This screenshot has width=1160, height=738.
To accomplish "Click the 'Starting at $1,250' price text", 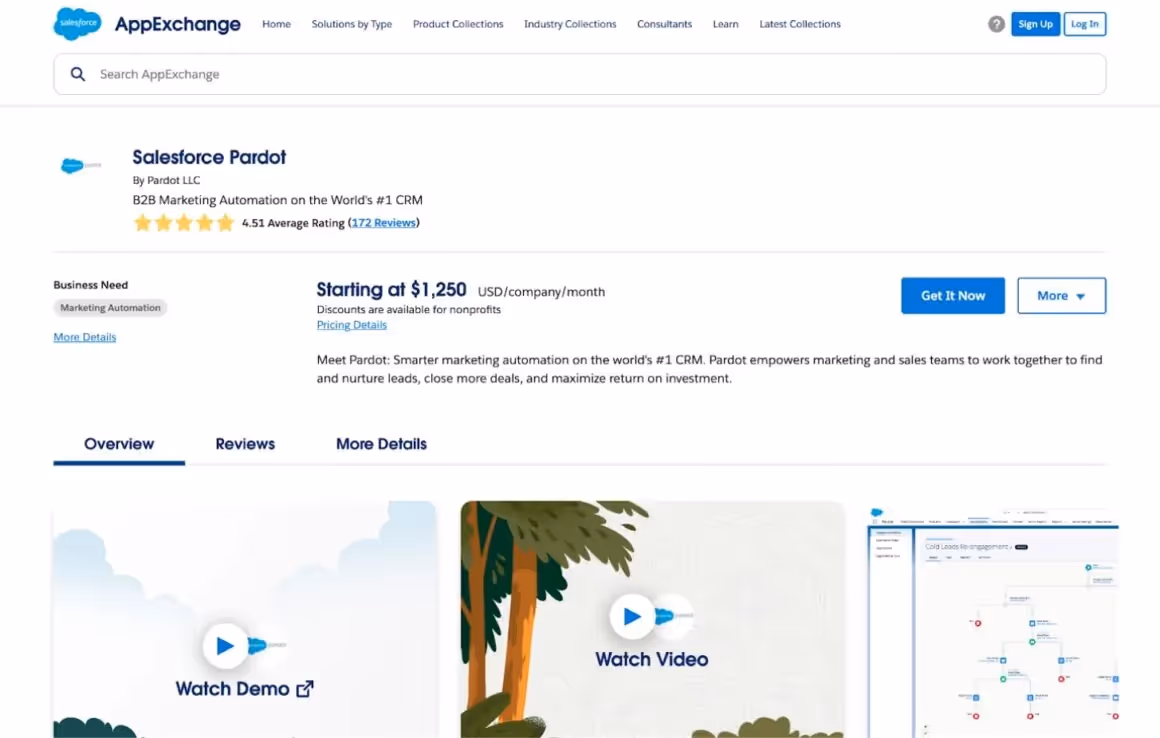I will (391, 289).
